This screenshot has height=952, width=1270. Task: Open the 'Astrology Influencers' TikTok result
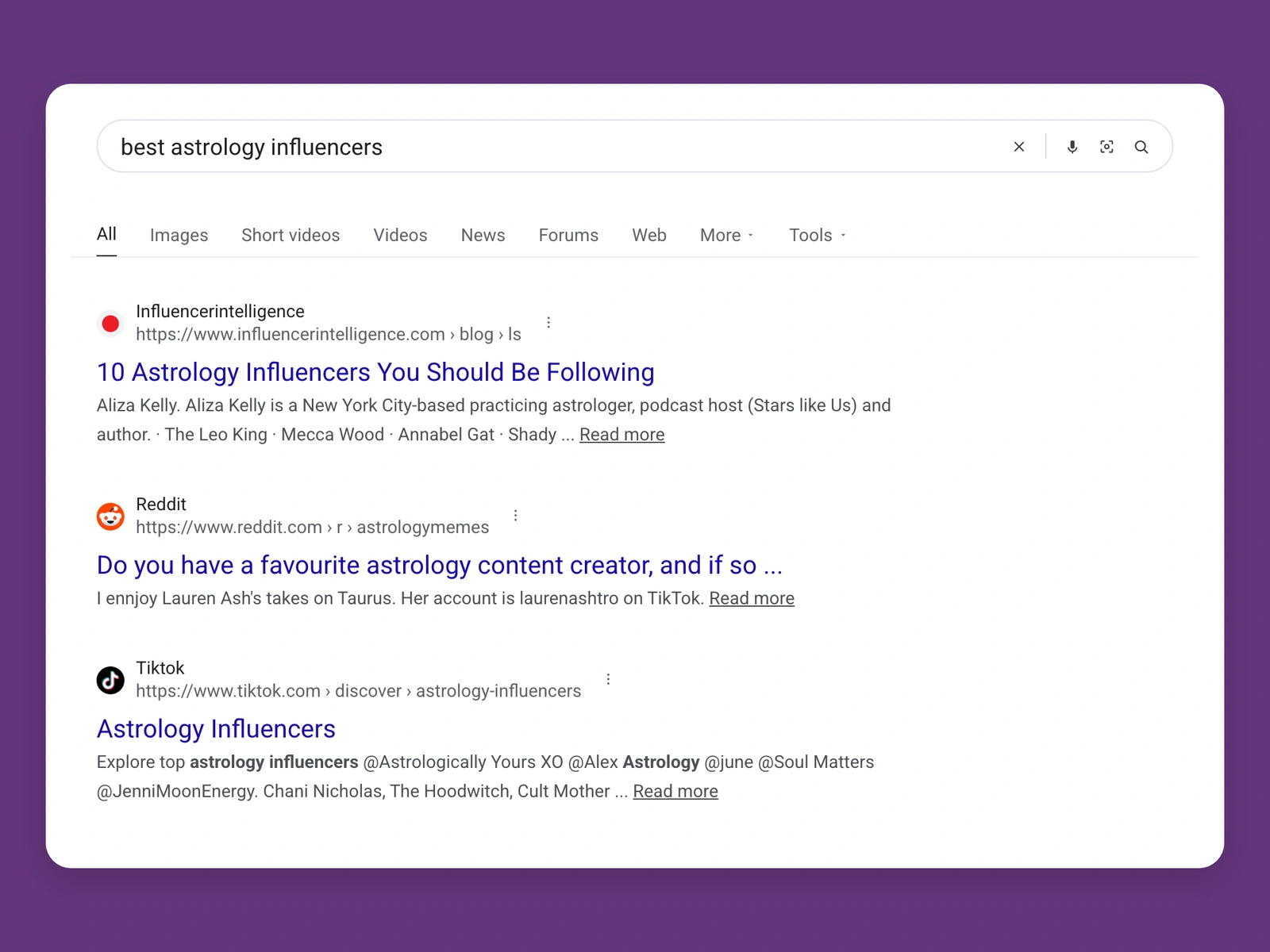(x=216, y=728)
